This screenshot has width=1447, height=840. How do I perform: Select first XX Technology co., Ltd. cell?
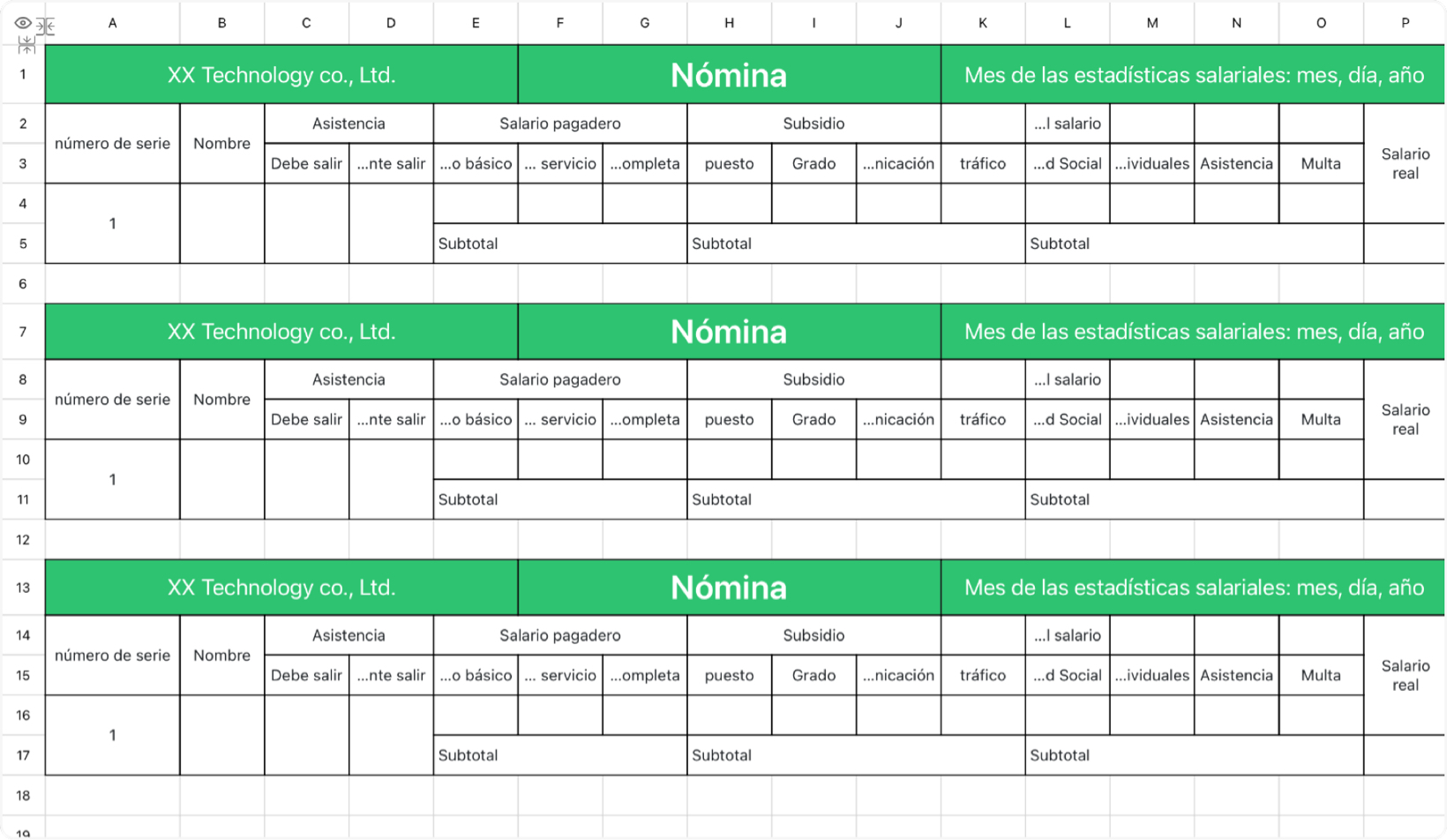pyautogui.click(x=281, y=75)
